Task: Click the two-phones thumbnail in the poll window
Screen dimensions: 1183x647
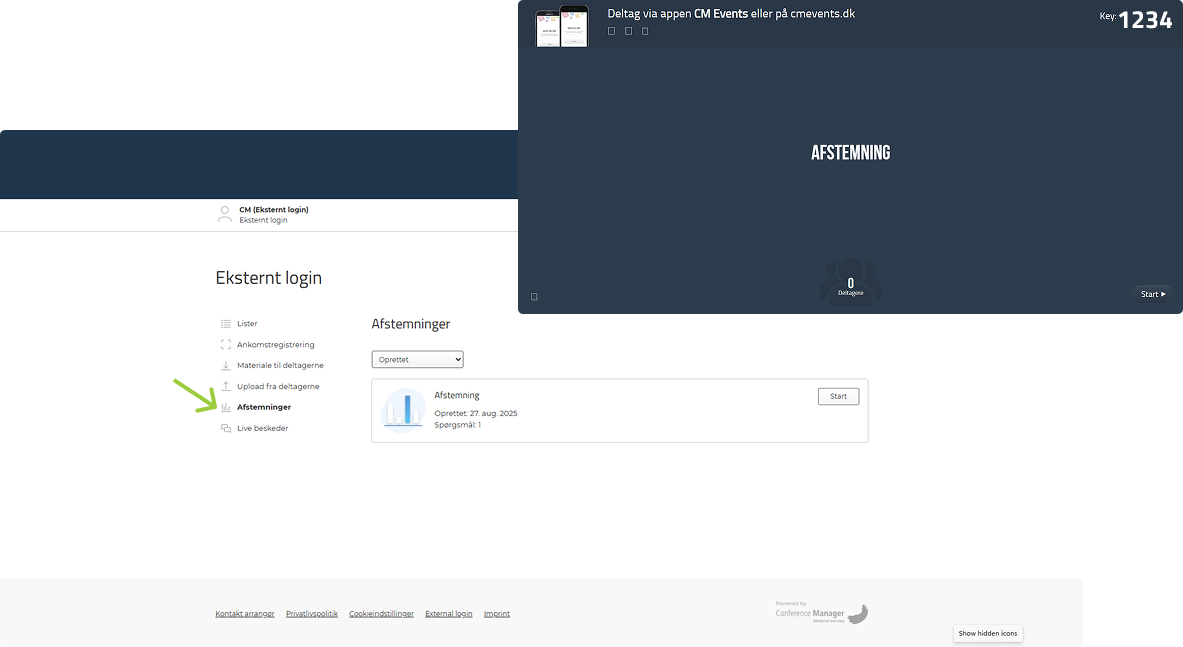Action: coord(562,26)
